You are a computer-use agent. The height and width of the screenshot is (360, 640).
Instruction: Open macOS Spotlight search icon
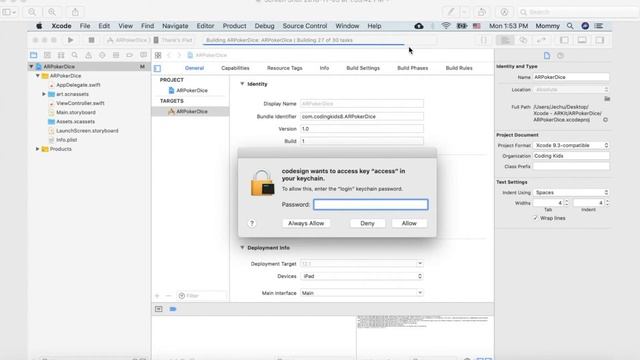pos(570,26)
